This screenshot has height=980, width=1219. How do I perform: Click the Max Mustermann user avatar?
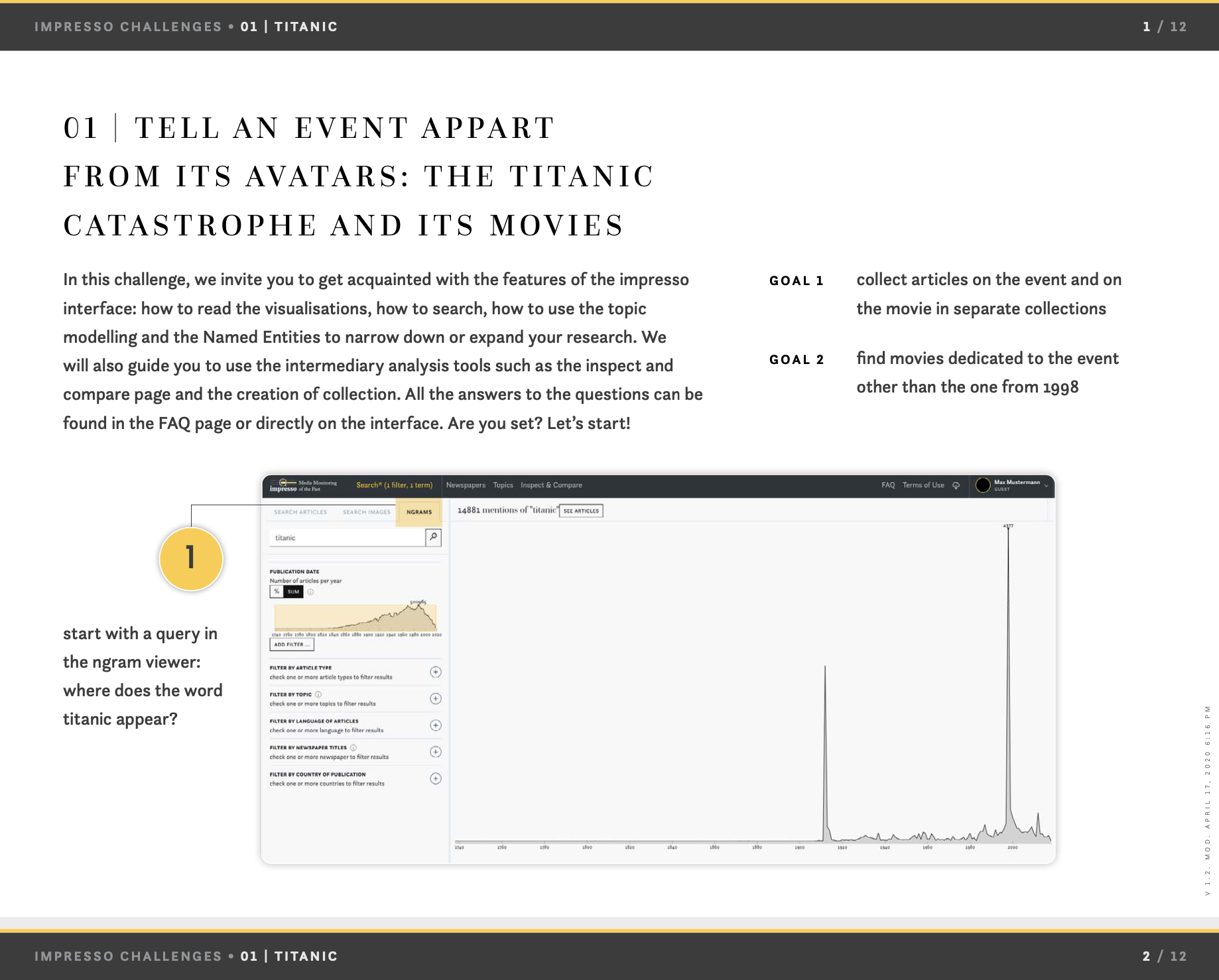(983, 485)
